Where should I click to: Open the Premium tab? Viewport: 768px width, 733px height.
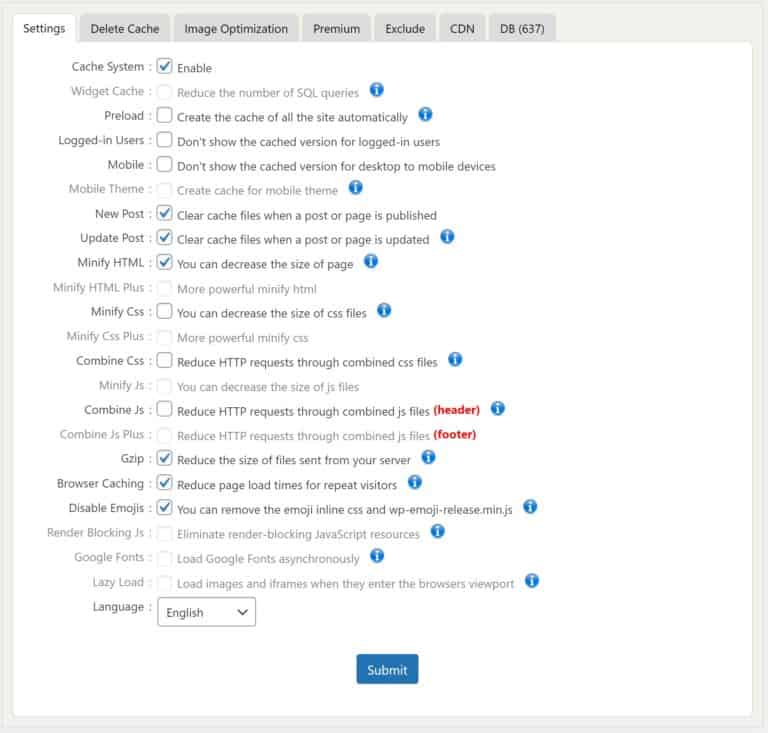point(336,29)
